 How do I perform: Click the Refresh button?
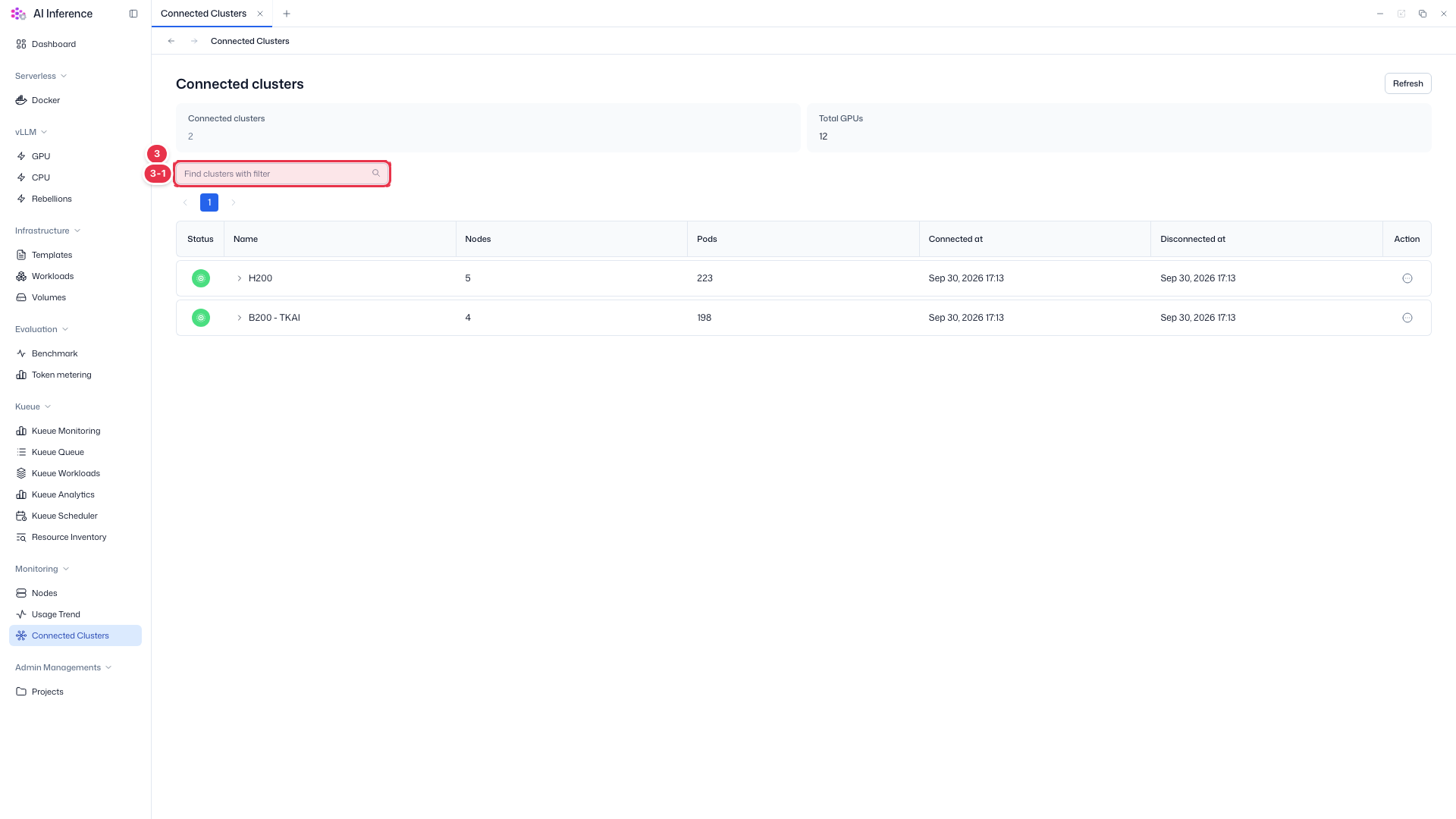click(1407, 83)
